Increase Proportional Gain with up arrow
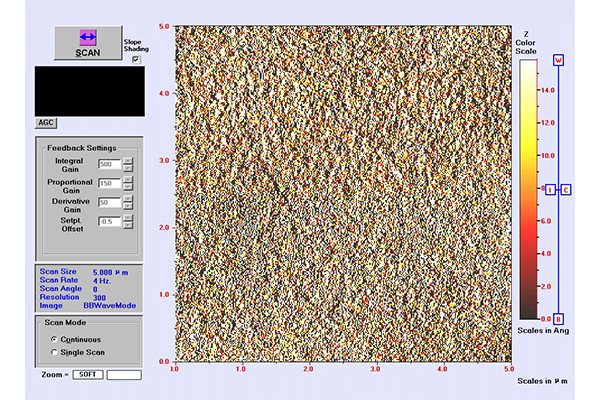This screenshot has height=400, width=600. tap(128, 180)
